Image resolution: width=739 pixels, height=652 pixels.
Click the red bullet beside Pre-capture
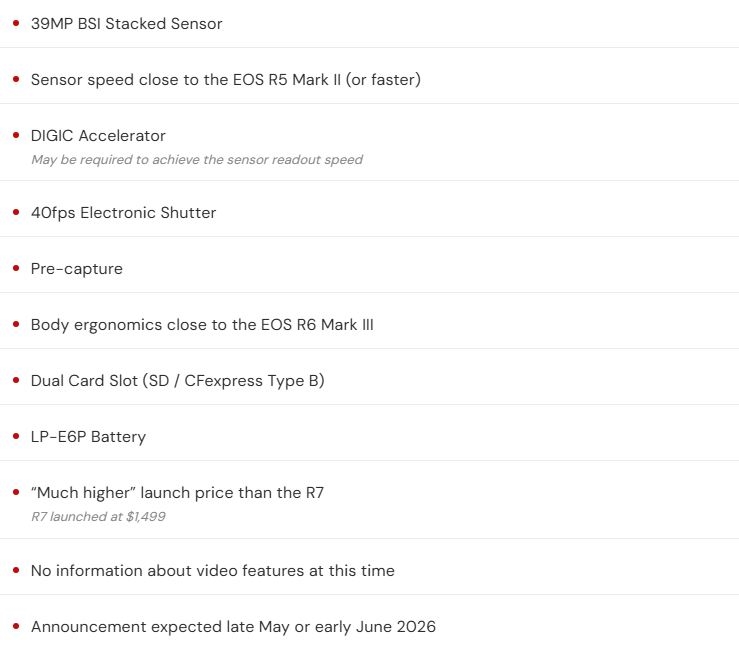pyautogui.click(x=15, y=268)
